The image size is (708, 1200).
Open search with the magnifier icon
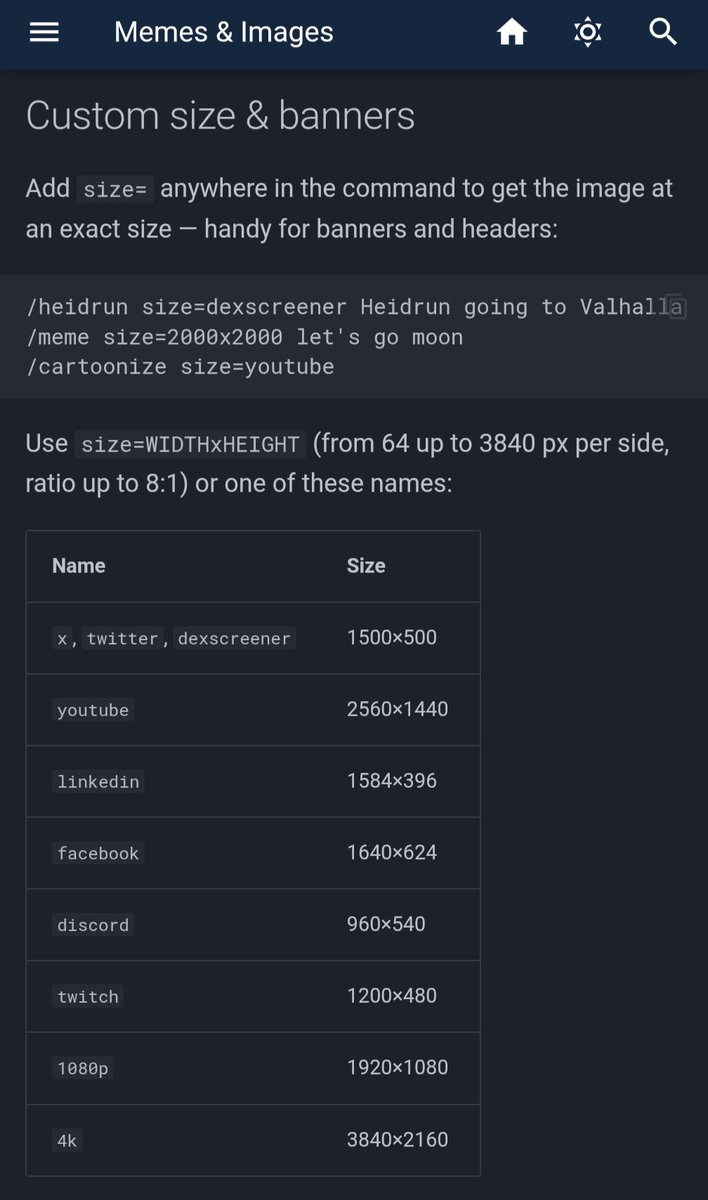click(664, 32)
